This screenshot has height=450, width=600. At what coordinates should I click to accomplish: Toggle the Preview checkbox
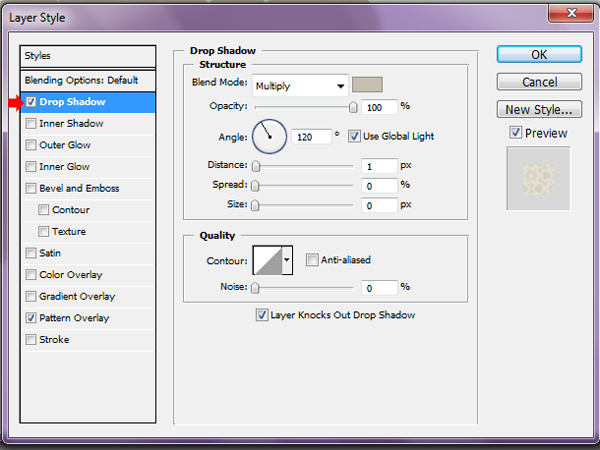coord(515,133)
